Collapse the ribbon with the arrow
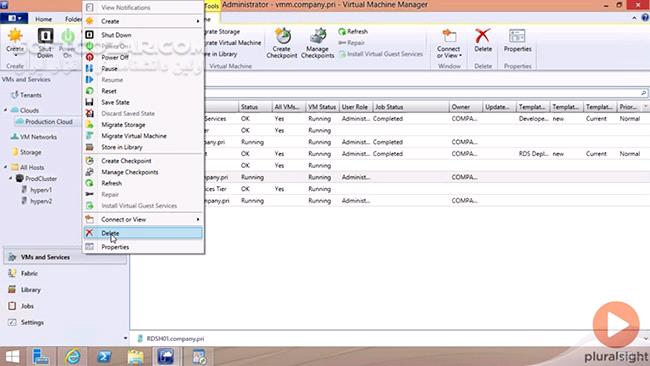650x366 pixels. click(634, 18)
